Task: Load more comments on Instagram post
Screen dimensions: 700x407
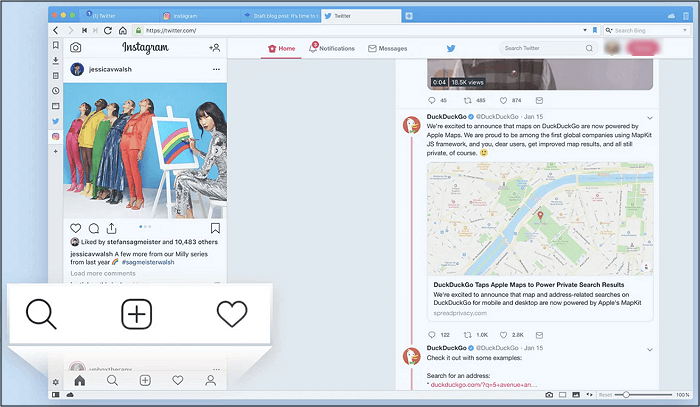Action: tap(103, 273)
